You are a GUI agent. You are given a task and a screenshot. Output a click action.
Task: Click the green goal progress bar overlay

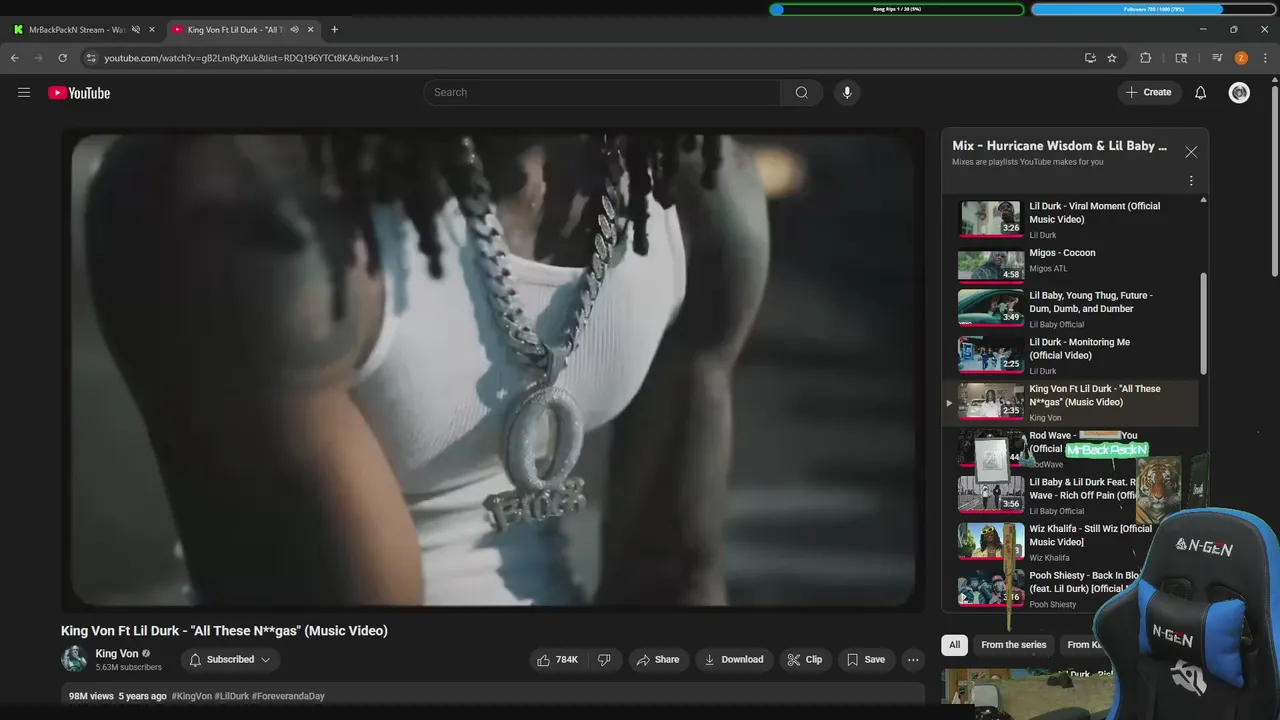(x=897, y=9)
